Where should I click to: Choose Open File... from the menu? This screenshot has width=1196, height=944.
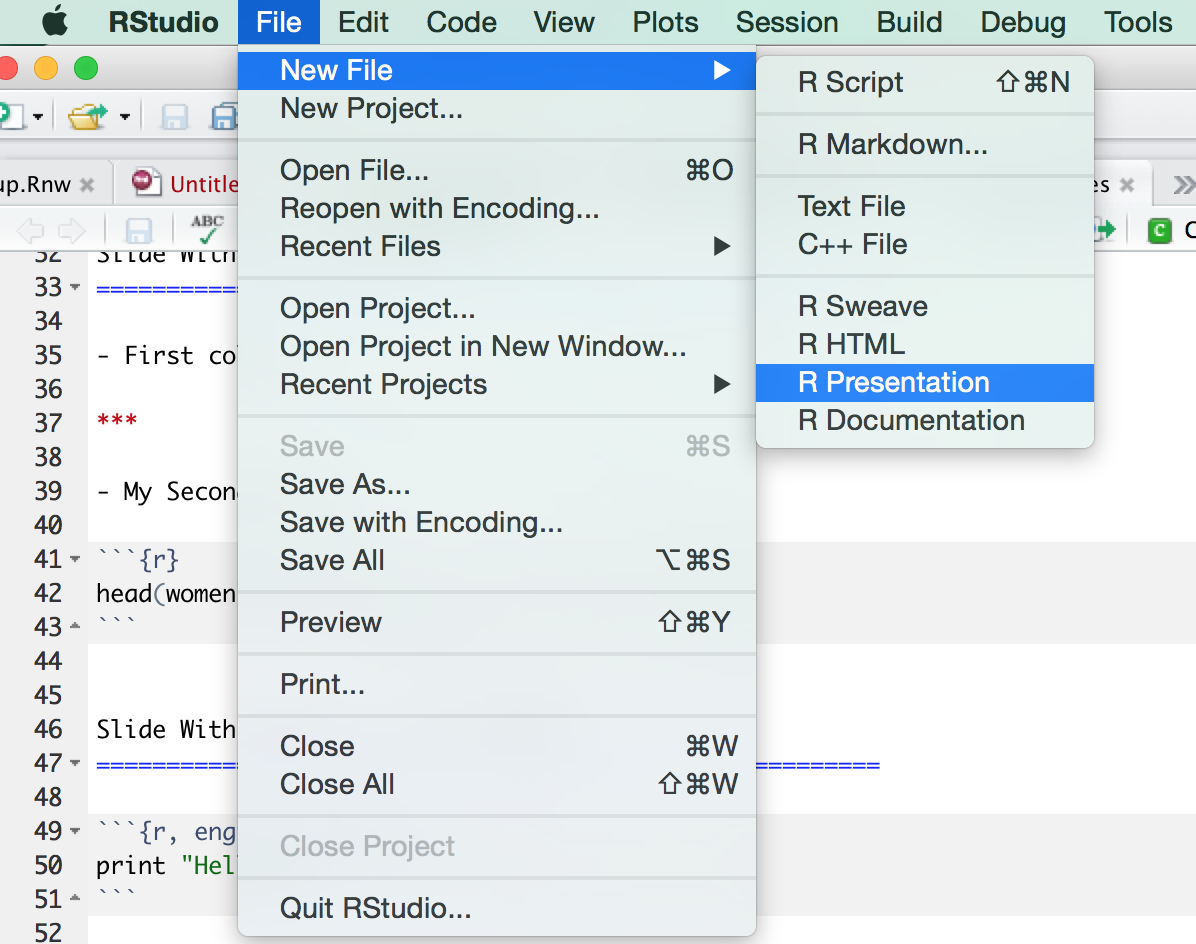tap(497, 170)
